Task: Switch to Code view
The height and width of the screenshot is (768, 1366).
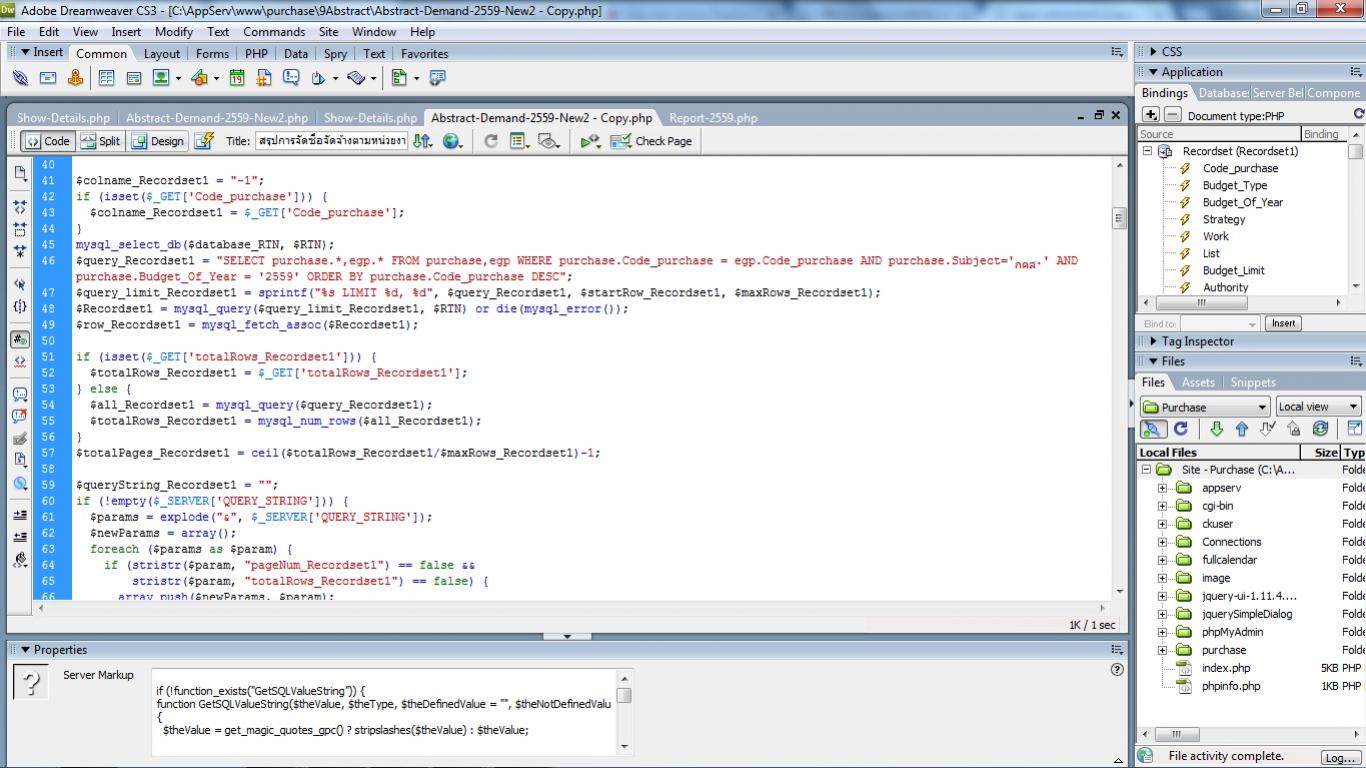Action: (x=47, y=141)
